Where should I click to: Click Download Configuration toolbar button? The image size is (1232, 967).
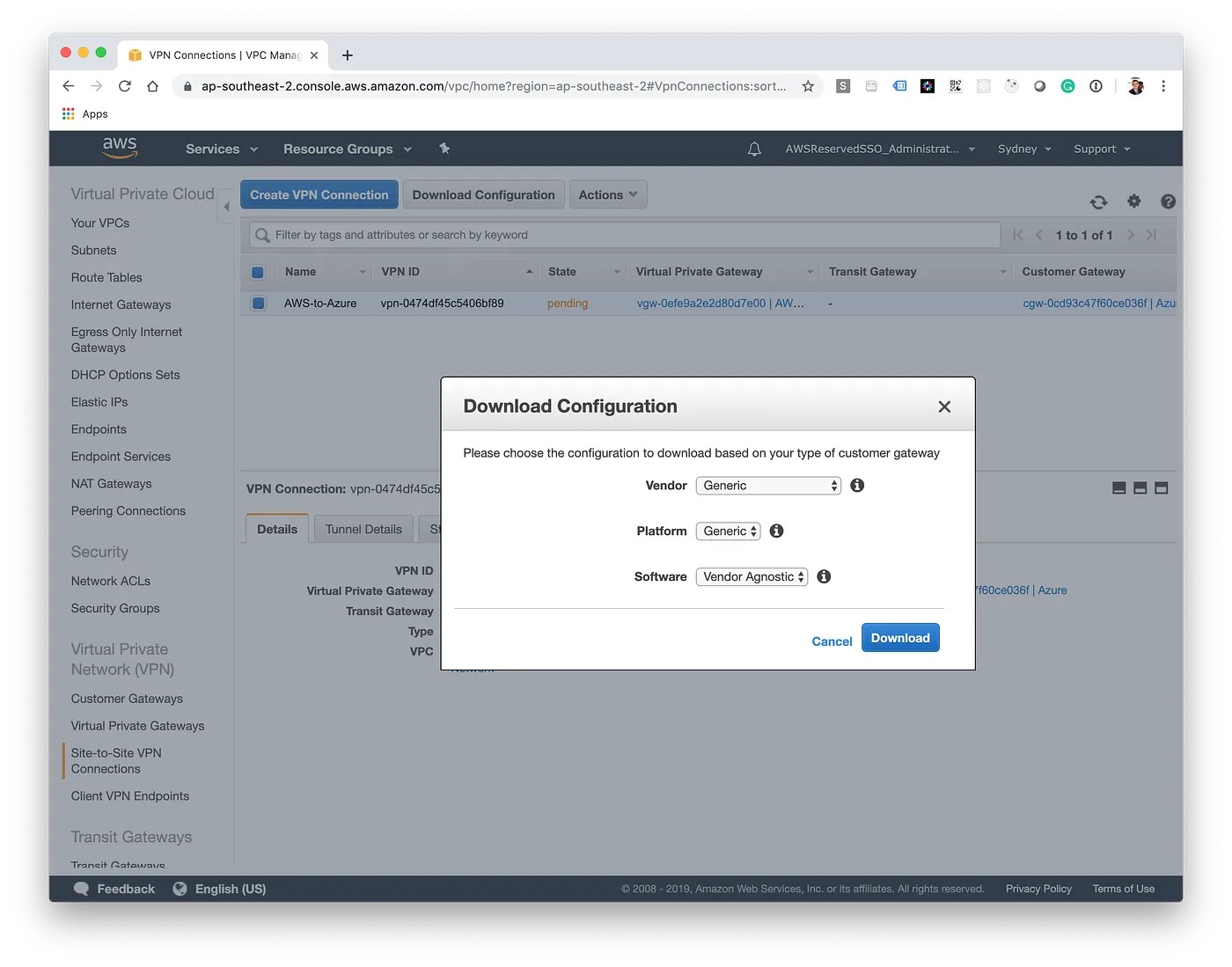point(483,194)
